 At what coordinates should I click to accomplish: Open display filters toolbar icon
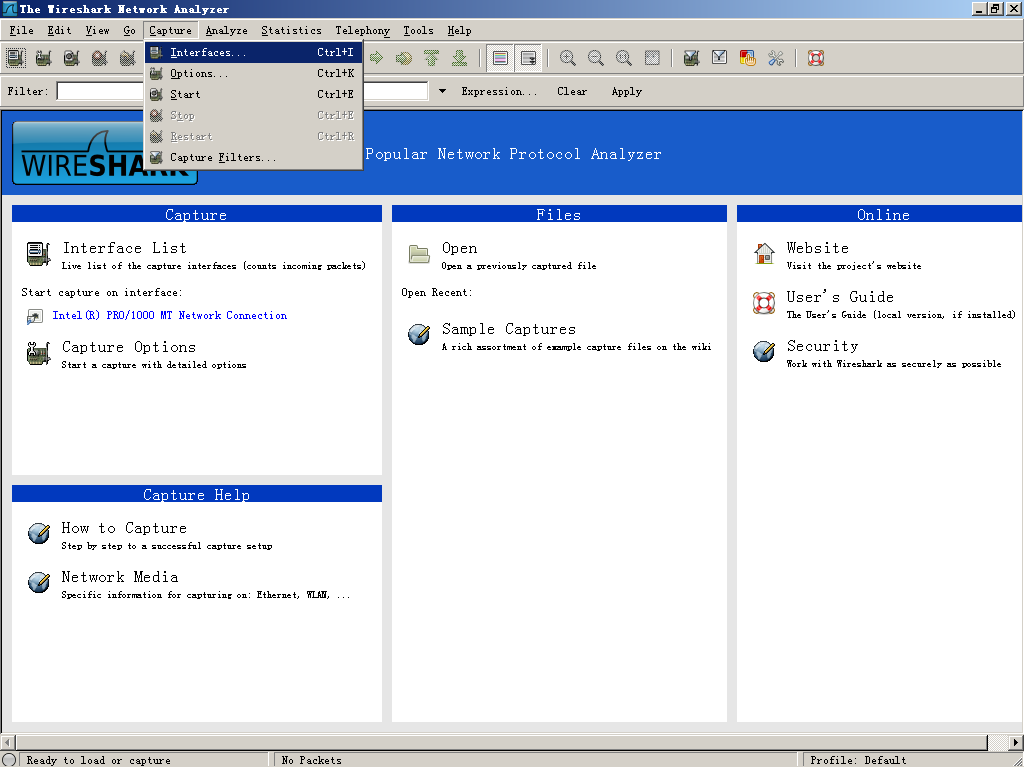[720, 58]
